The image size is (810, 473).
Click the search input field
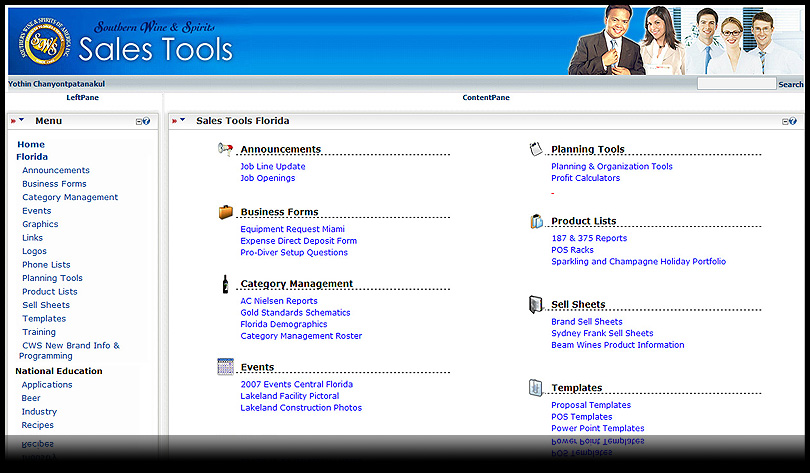tap(736, 84)
